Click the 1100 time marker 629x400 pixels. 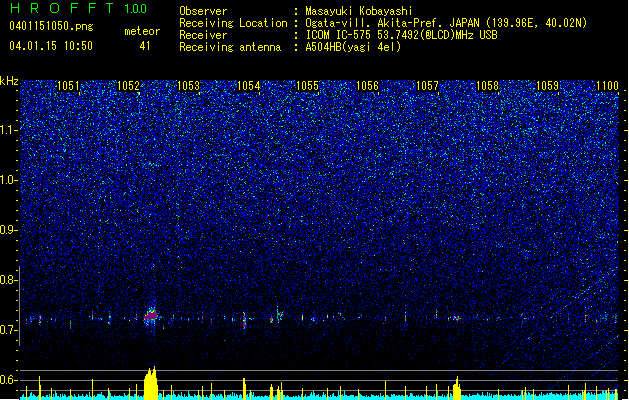pyautogui.click(x=607, y=86)
